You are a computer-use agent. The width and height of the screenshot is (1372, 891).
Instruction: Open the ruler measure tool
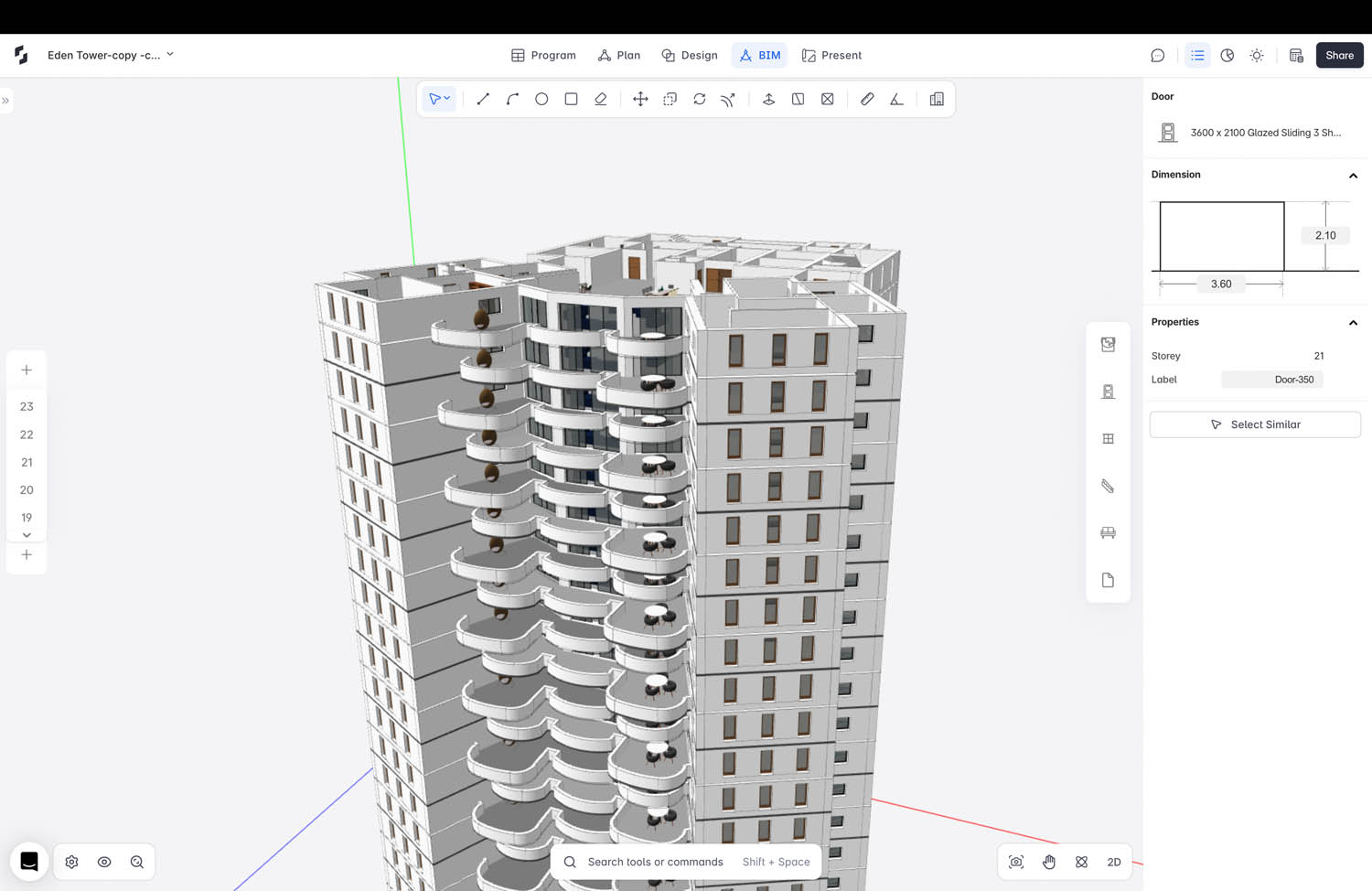(867, 99)
